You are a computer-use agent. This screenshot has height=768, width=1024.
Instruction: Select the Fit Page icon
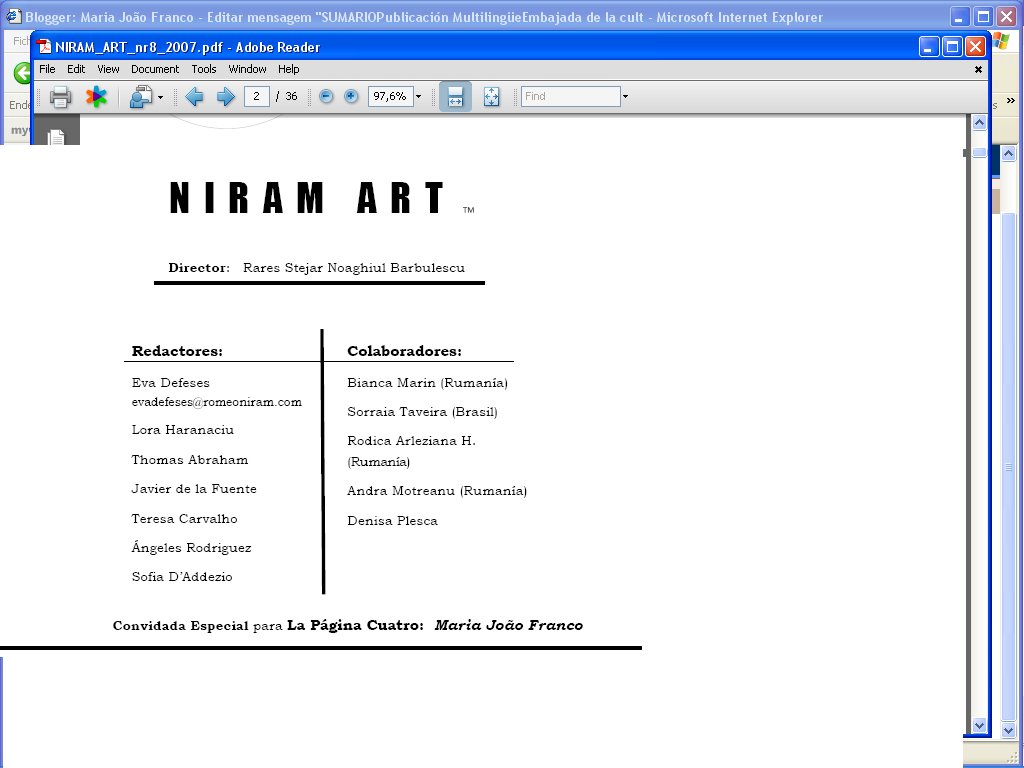click(490, 96)
